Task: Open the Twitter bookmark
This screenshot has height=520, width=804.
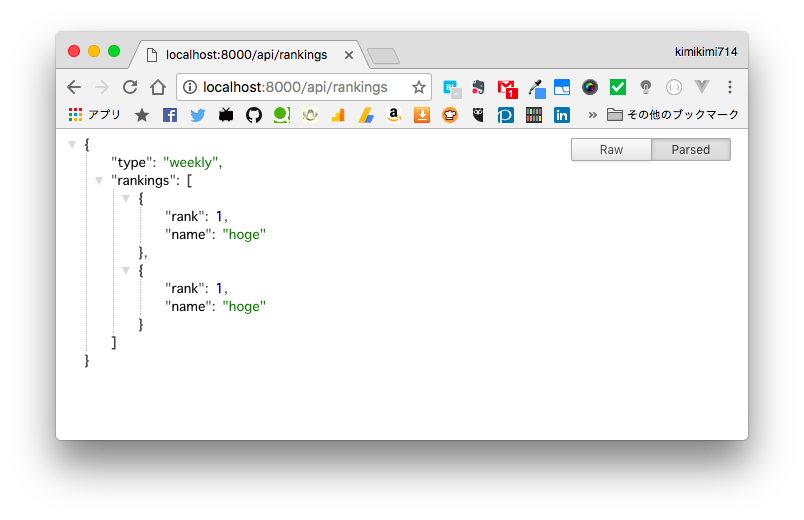Action: (198, 115)
